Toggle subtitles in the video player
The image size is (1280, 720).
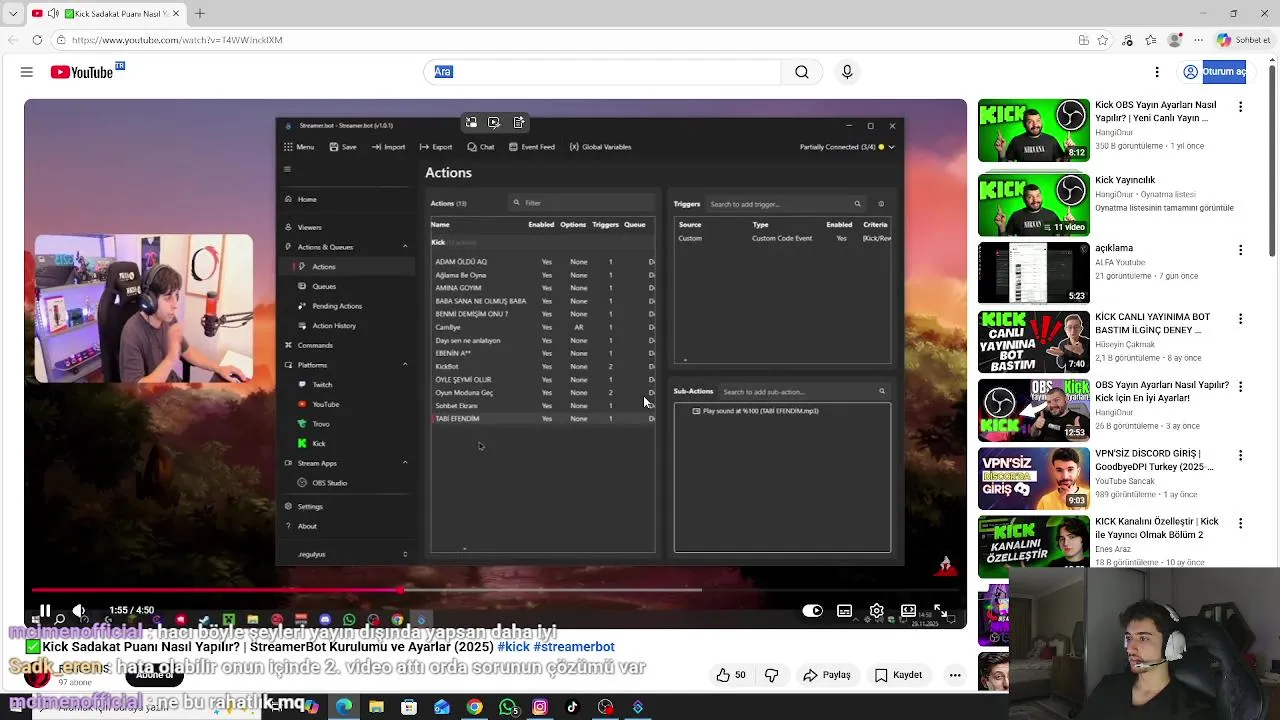[844, 610]
